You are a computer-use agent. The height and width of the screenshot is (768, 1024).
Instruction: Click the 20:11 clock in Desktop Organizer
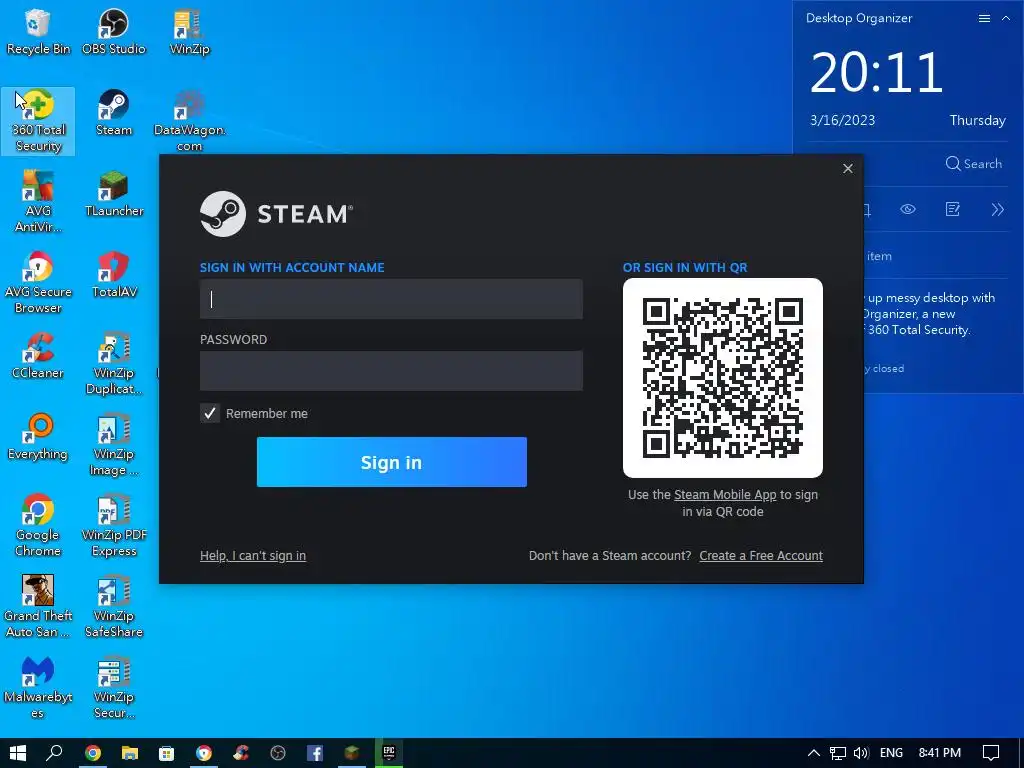(x=876, y=72)
